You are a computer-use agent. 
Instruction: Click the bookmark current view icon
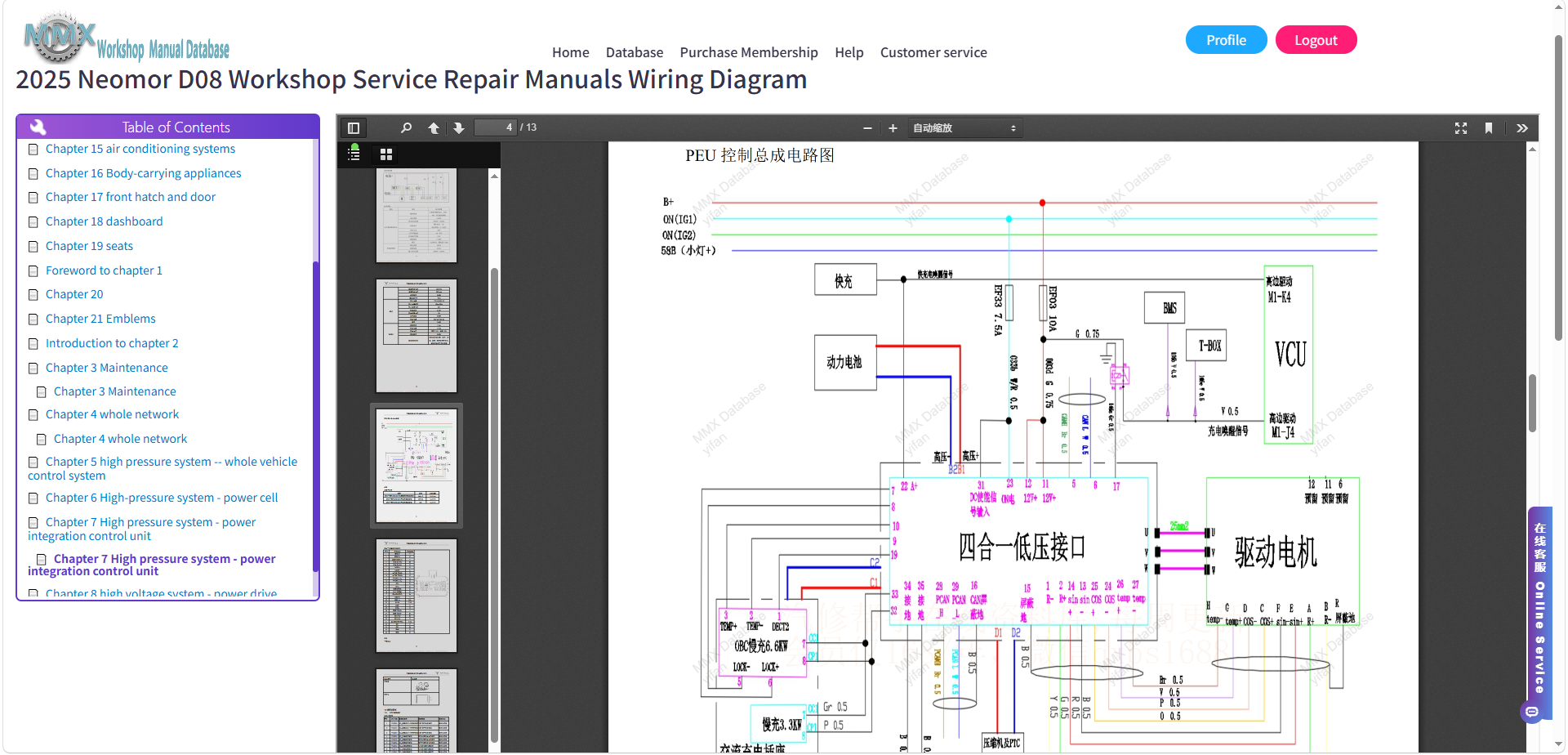(x=1489, y=128)
